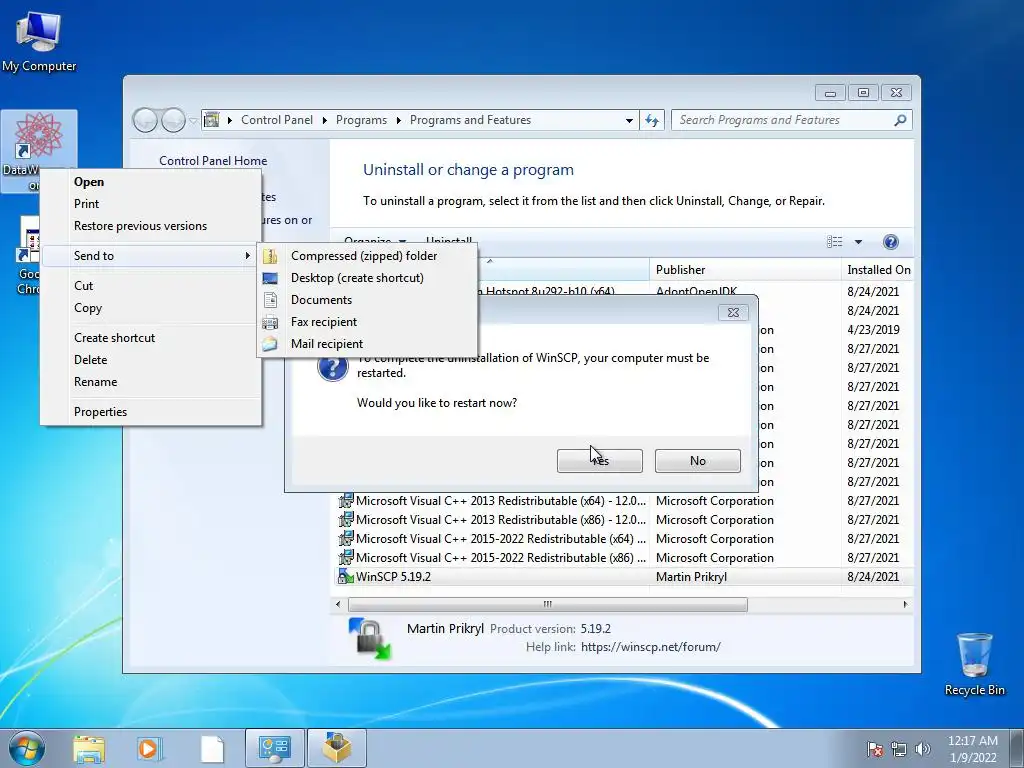Select Visual C++ 2013 Redistributable (x86) row

click(624, 520)
